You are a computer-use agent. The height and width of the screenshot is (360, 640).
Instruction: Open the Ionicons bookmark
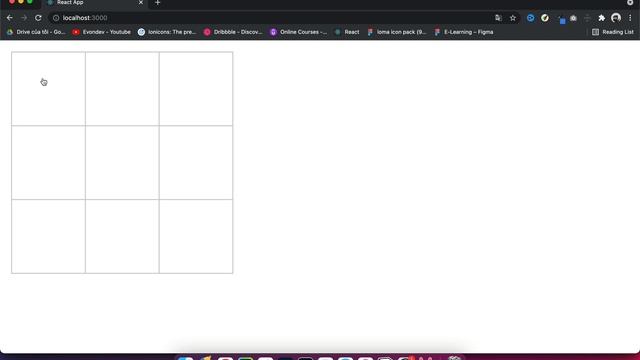pos(167,32)
